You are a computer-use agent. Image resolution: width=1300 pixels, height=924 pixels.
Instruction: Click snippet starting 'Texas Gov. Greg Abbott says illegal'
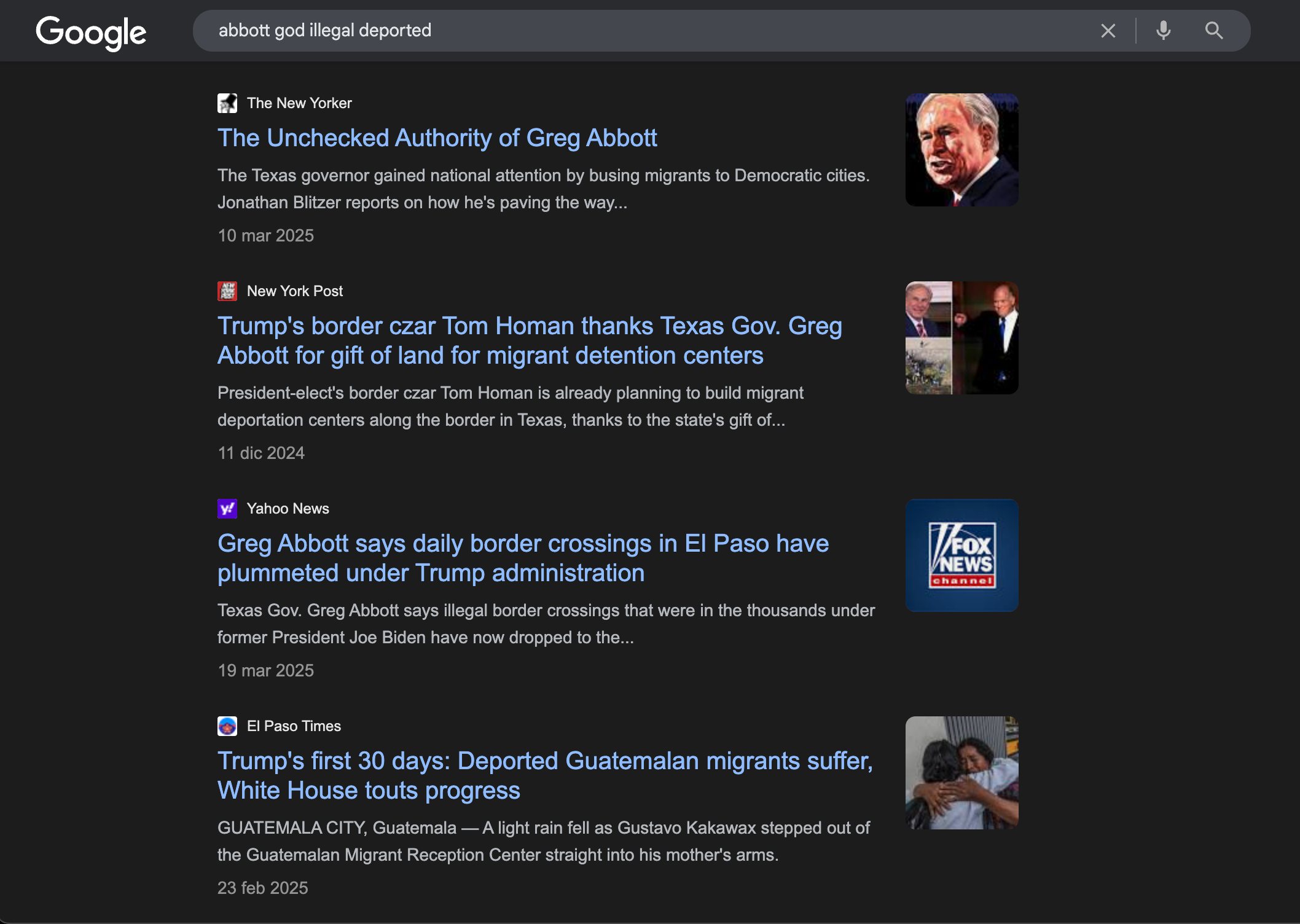coord(546,624)
